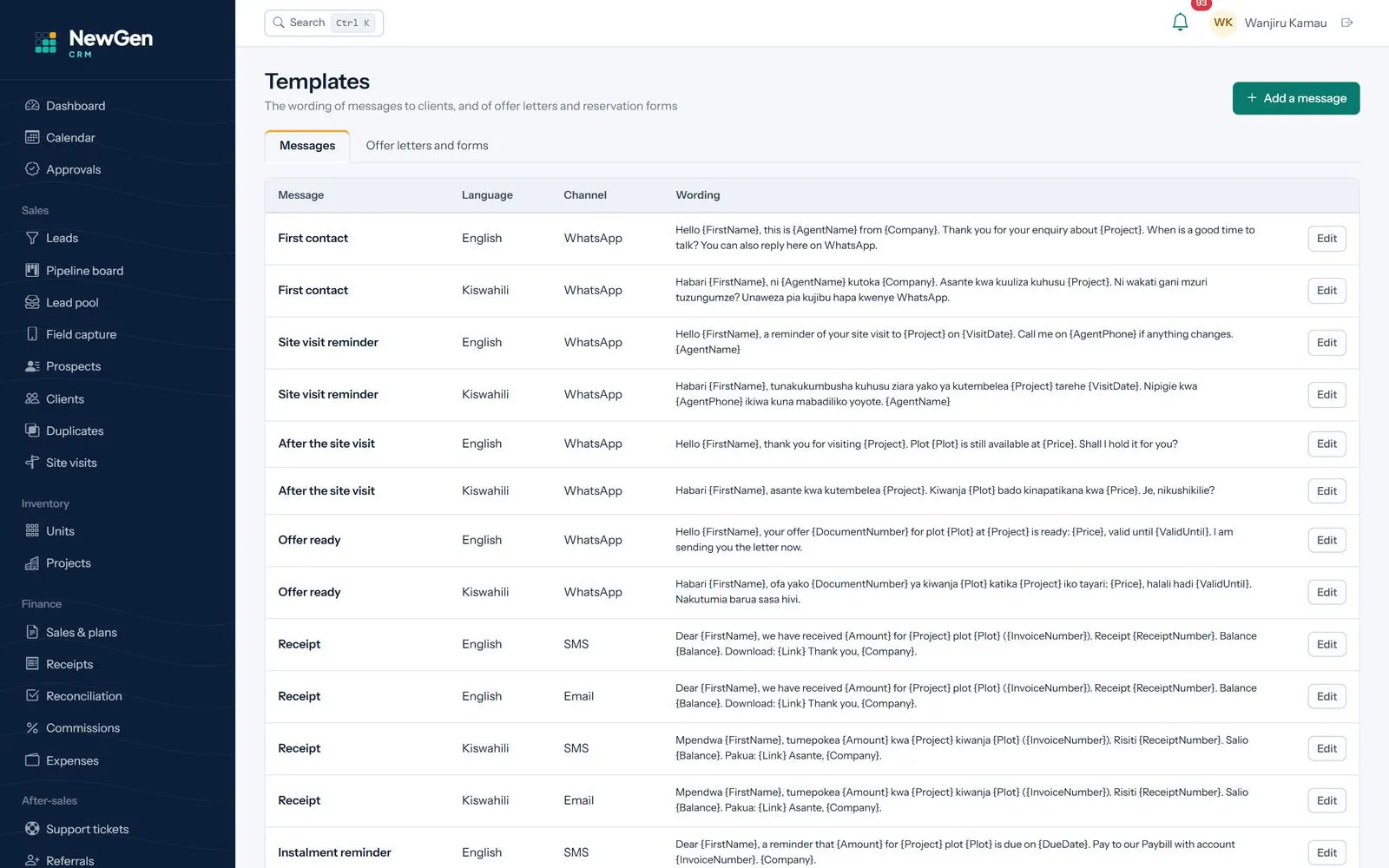Click the Language column header
This screenshot has width=1389, height=868.
pos(487,195)
